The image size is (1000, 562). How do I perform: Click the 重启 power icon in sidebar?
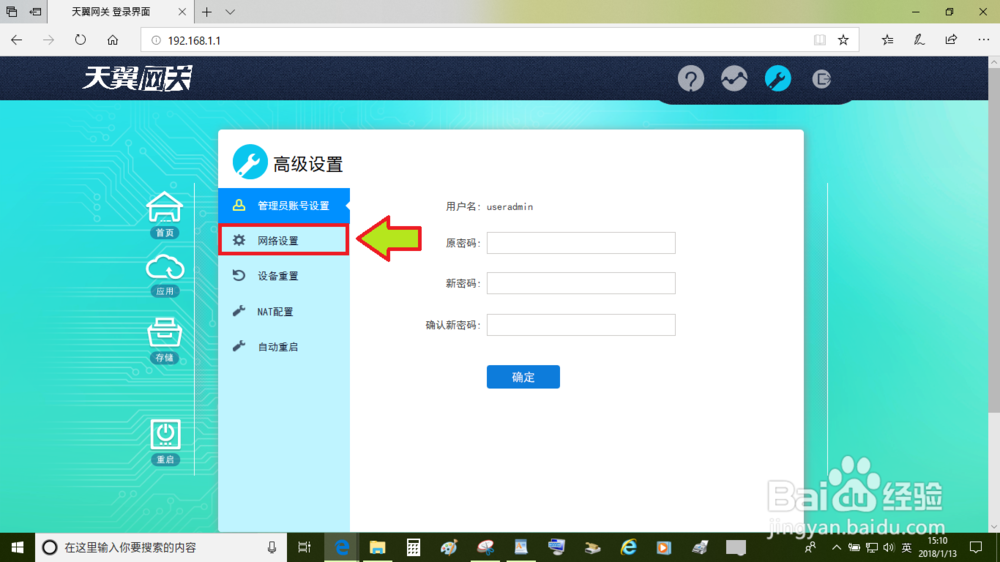pyautogui.click(x=165, y=442)
